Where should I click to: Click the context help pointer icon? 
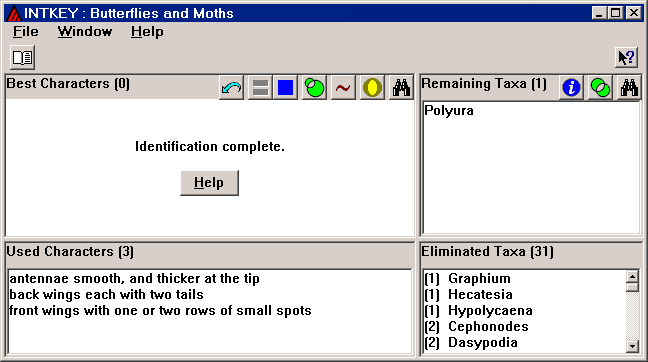click(627, 57)
